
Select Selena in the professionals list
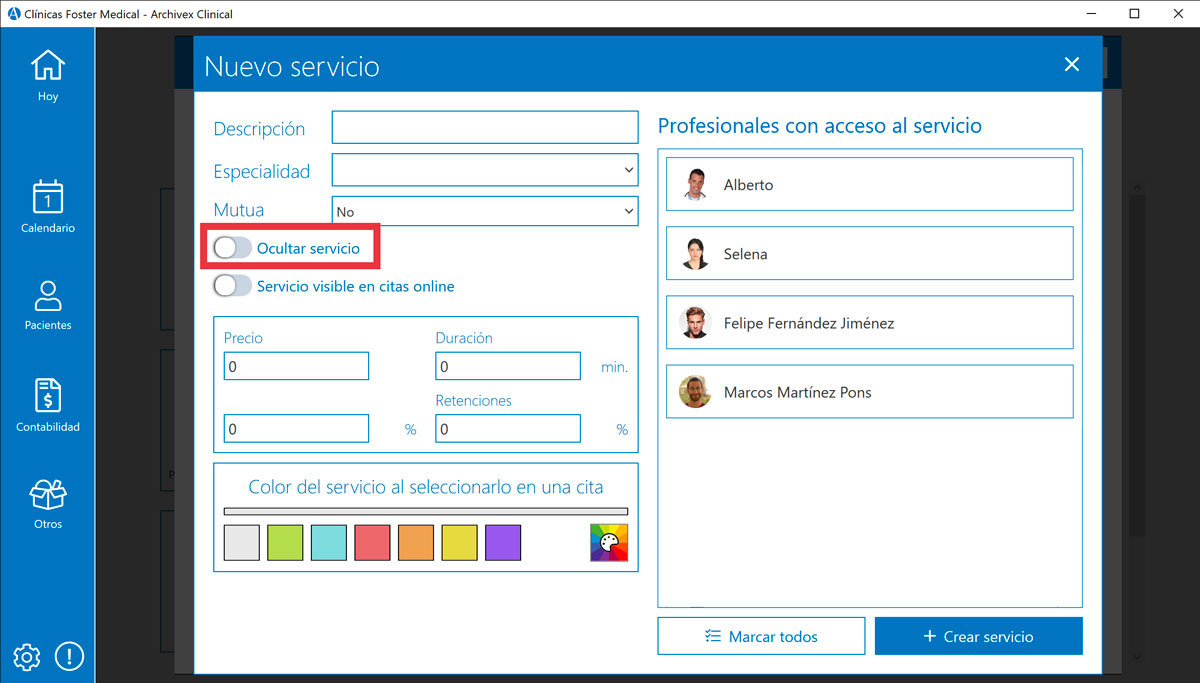[x=869, y=253]
